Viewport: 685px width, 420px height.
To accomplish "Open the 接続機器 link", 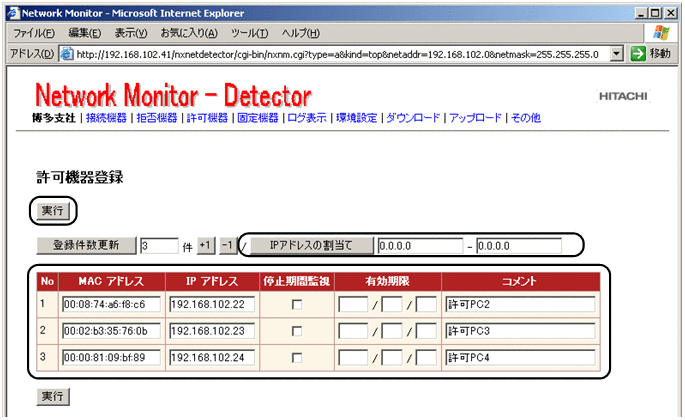I will tap(106, 118).
